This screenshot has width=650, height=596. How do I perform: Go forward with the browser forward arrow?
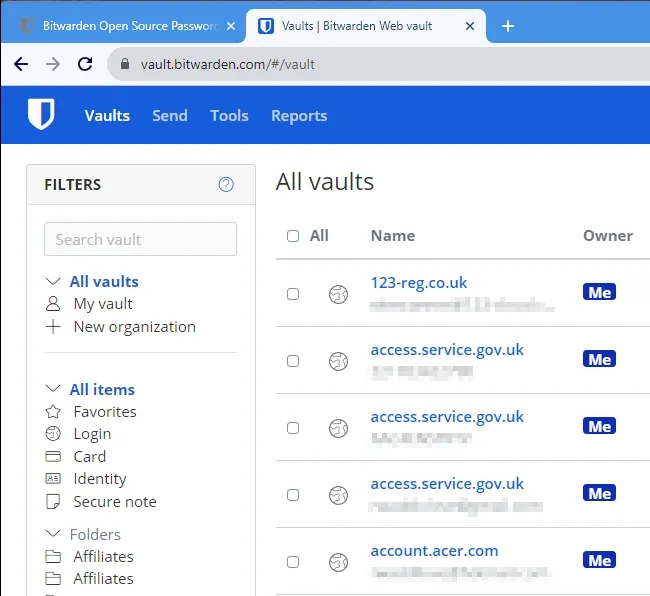click(53, 64)
